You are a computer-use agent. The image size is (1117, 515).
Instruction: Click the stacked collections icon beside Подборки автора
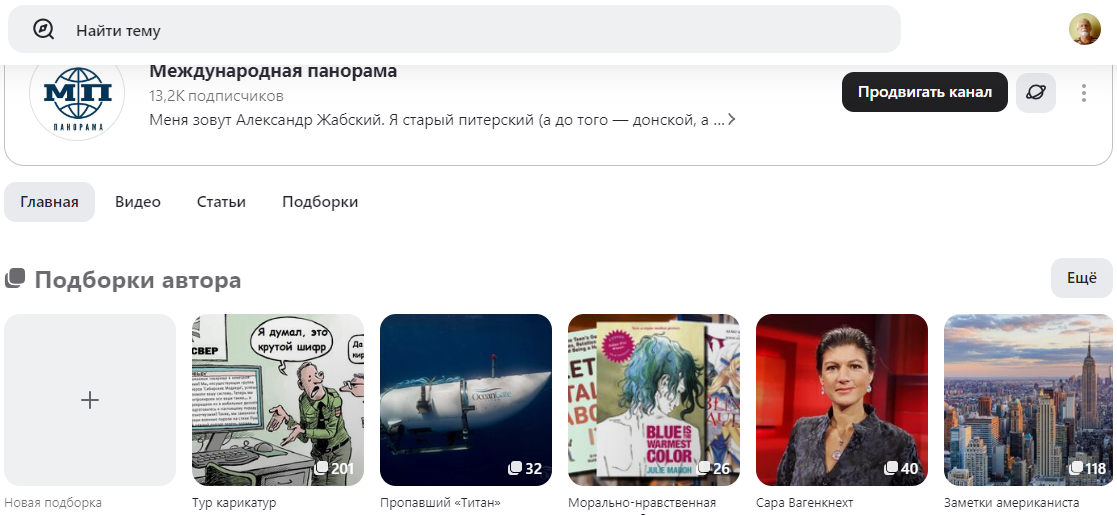pyautogui.click(x=15, y=279)
